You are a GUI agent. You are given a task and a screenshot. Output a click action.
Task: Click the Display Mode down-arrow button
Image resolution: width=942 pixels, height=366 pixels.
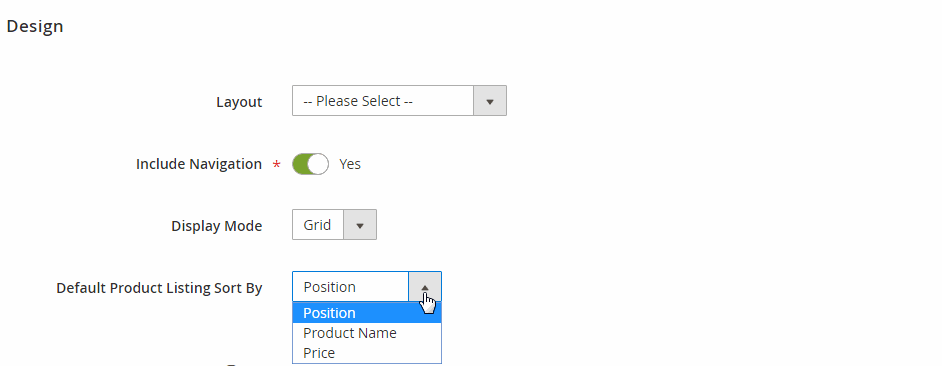tap(360, 225)
